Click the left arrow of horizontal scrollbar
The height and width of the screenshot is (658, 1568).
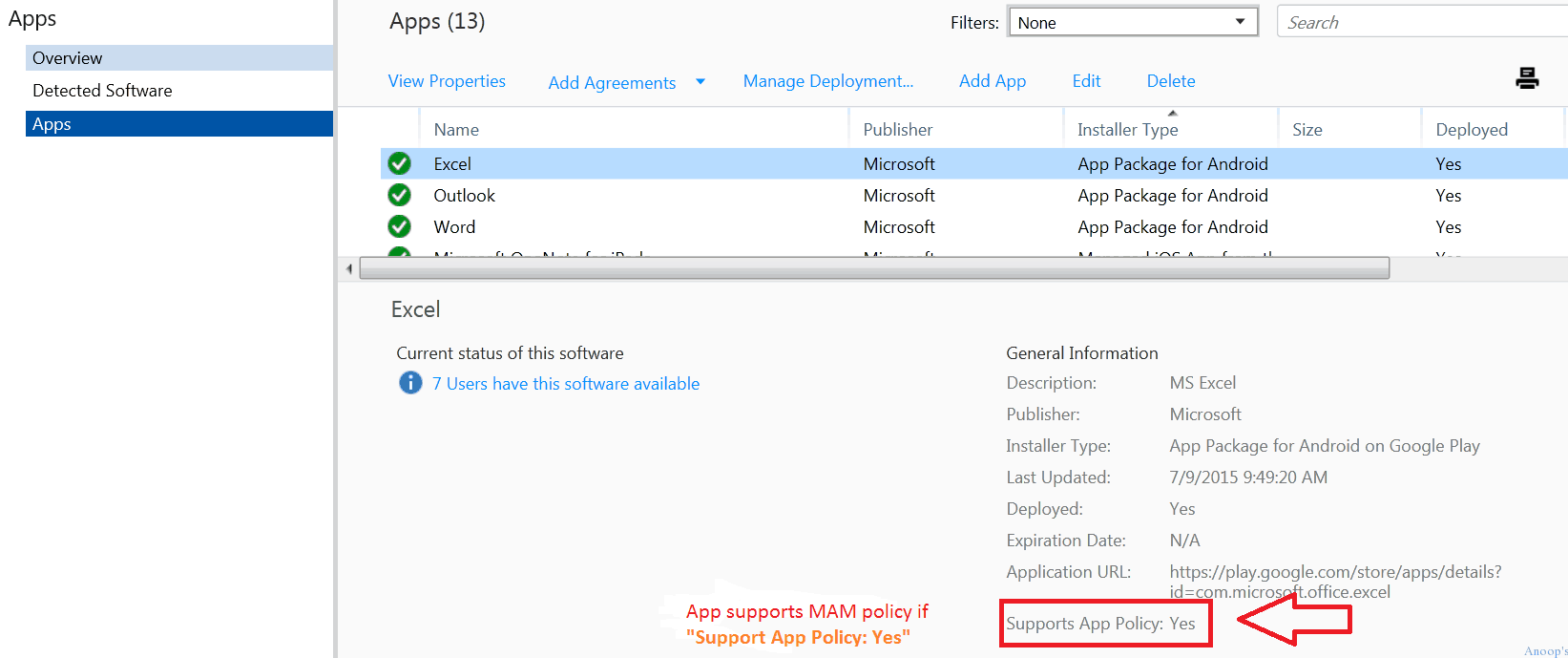click(x=349, y=269)
